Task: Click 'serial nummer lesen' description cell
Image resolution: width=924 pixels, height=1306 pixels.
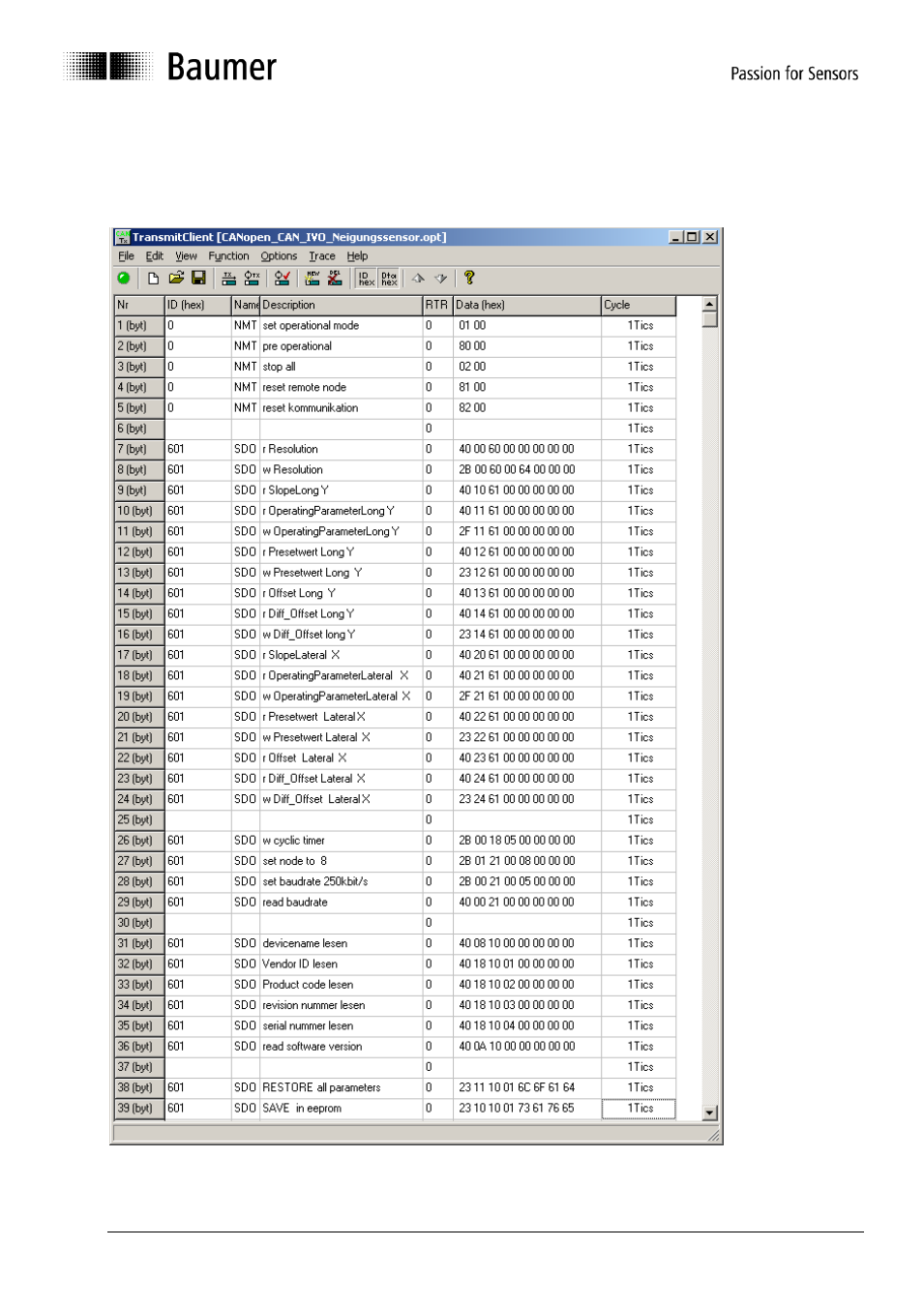Action: coord(341,1026)
